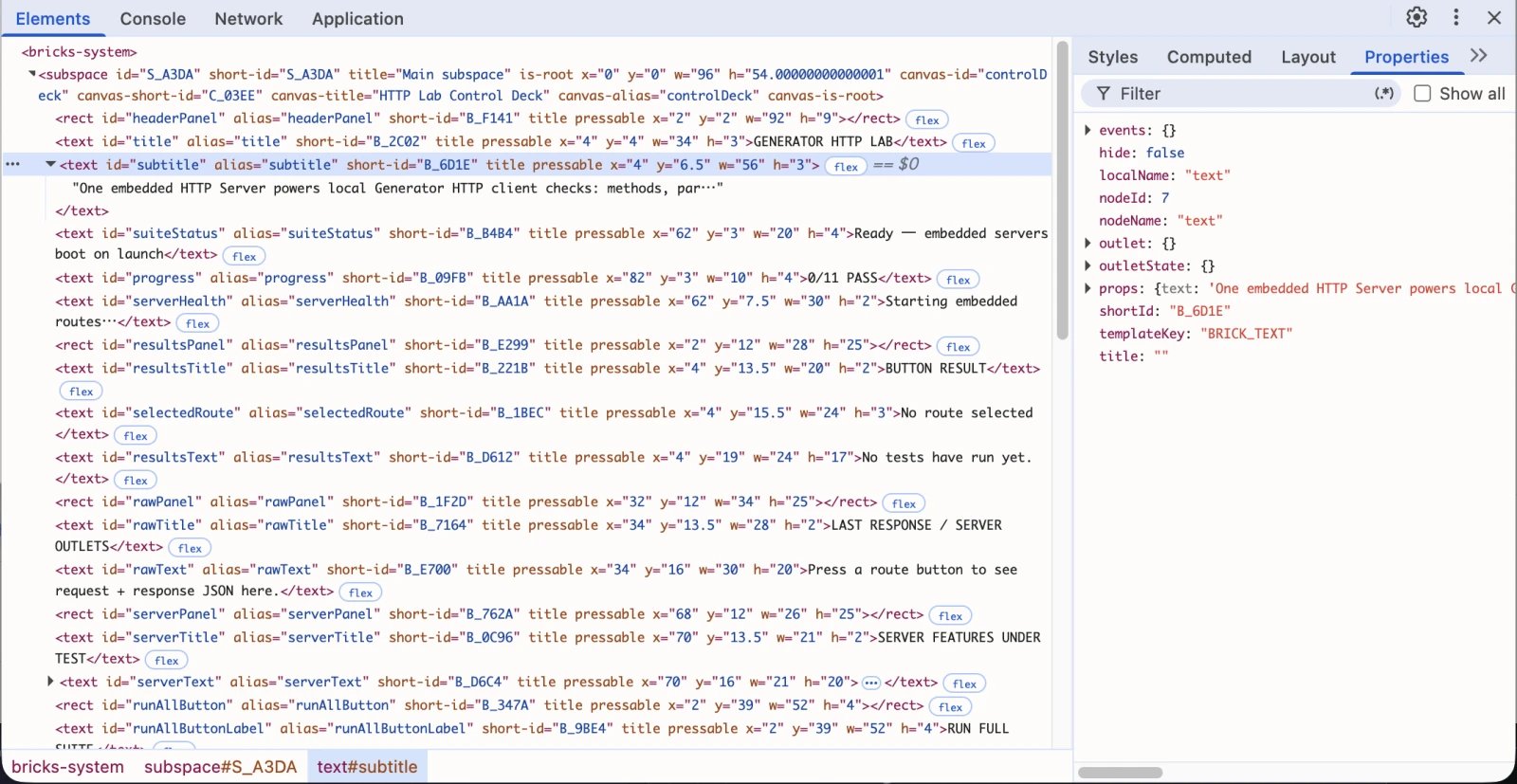Screen dimensions: 1517x784
Task: Select text#subtitle breadcrumb
Action: click(367, 767)
